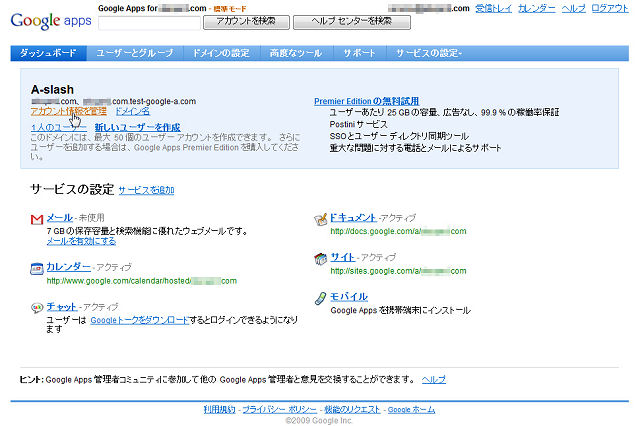Click the サービスを追加 link
This screenshot has height=426, width=640.
(146, 190)
